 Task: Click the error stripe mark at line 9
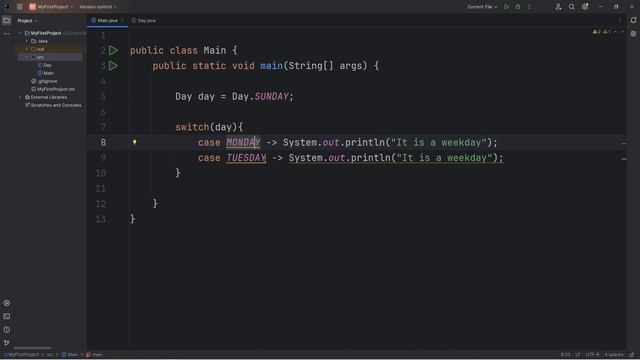pos(624,159)
